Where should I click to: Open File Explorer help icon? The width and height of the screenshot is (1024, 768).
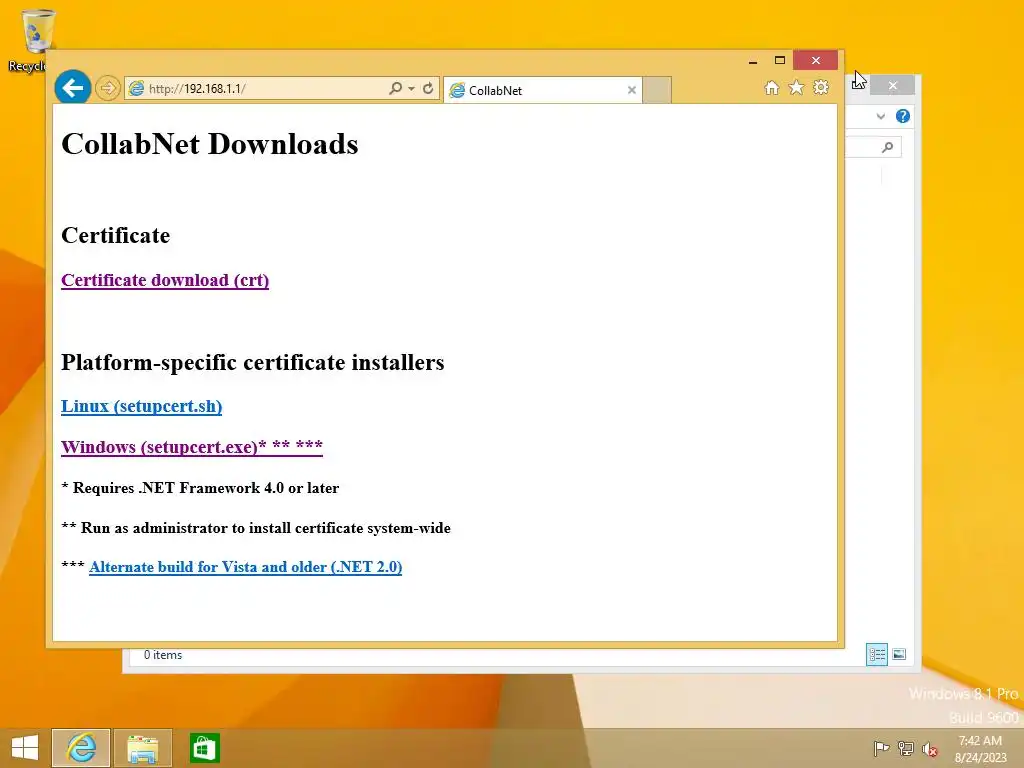click(903, 116)
